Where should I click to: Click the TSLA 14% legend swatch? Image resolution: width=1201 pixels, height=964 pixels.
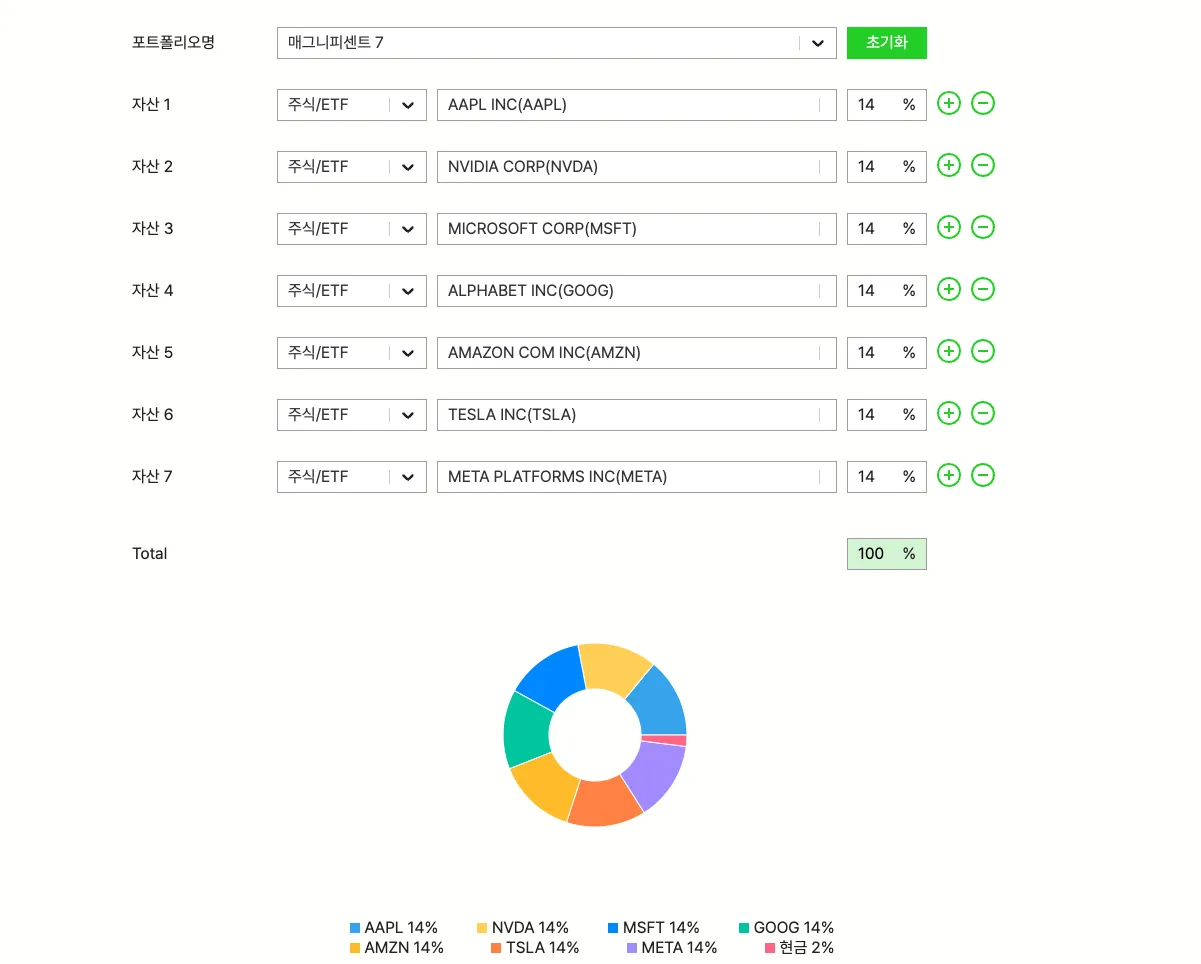click(x=496, y=948)
